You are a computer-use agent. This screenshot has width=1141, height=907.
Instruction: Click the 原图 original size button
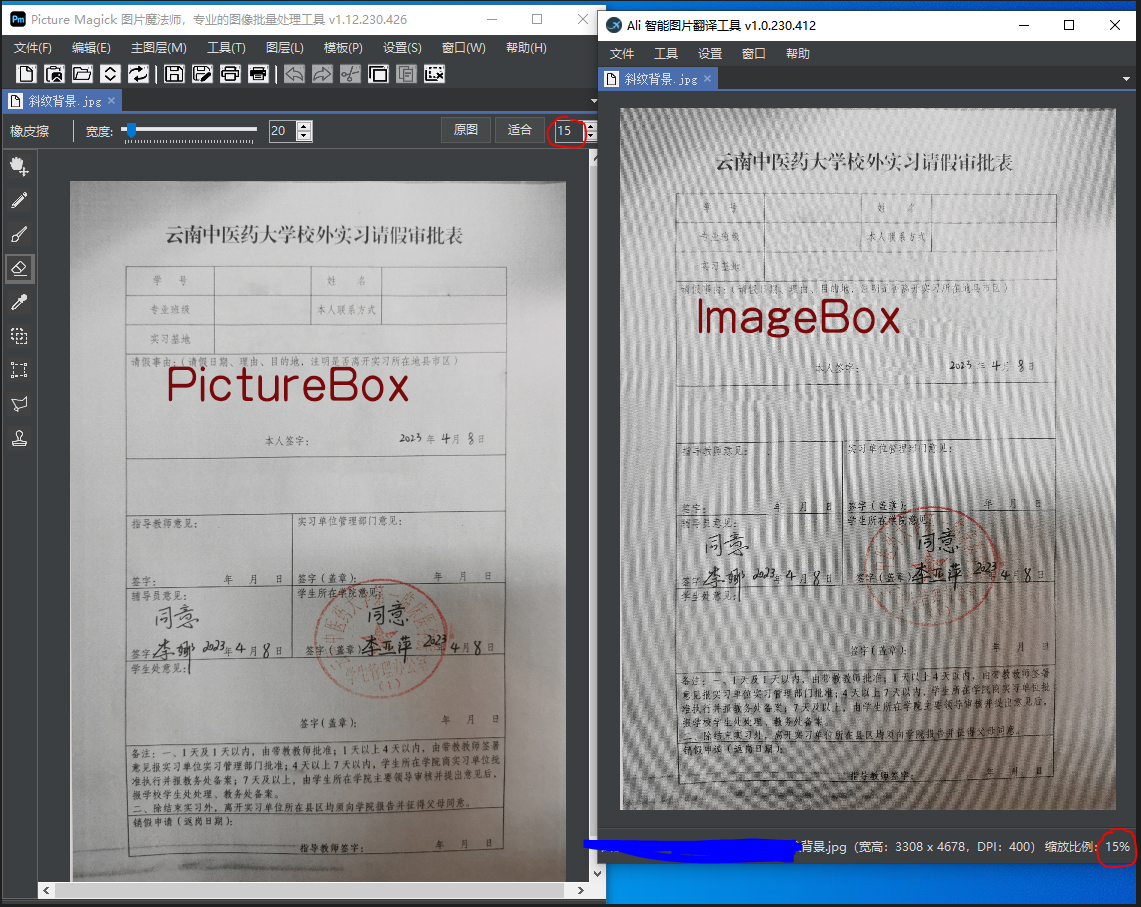pyautogui.click(x=466, y=130)
